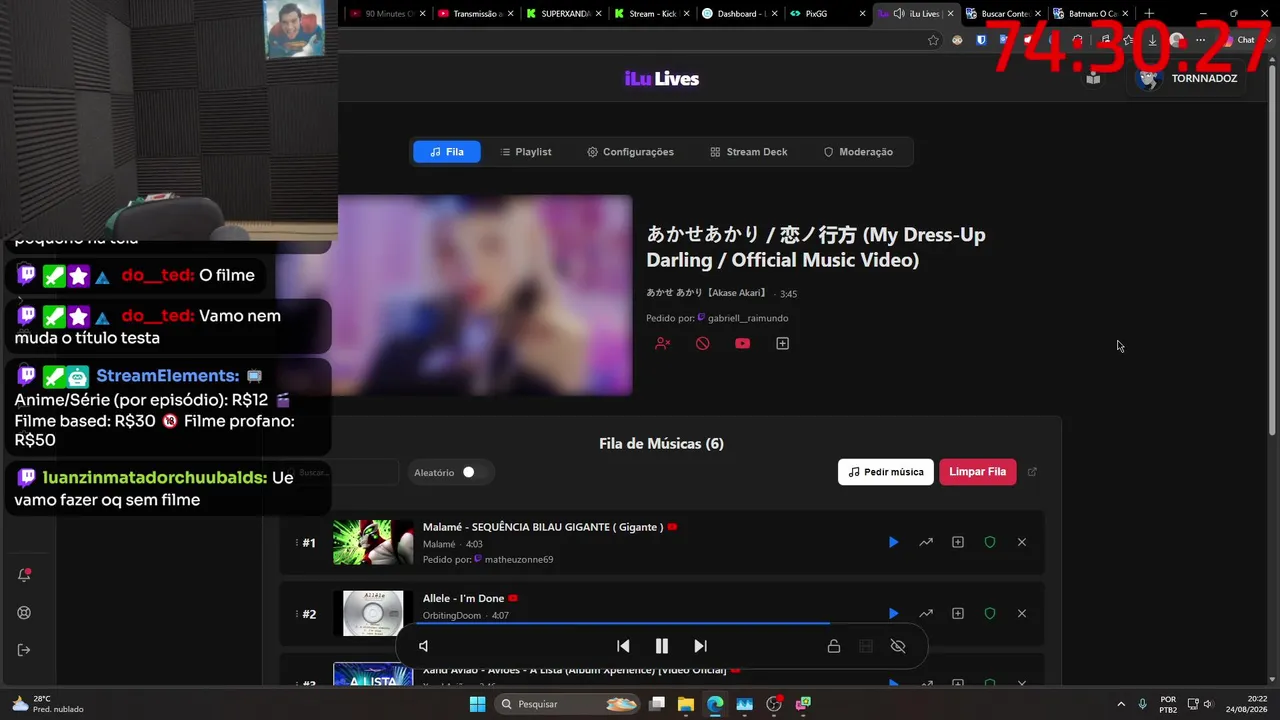Click the iLu Lives logo
This screenshot has width=1280, height=720.
pos(662,79)
